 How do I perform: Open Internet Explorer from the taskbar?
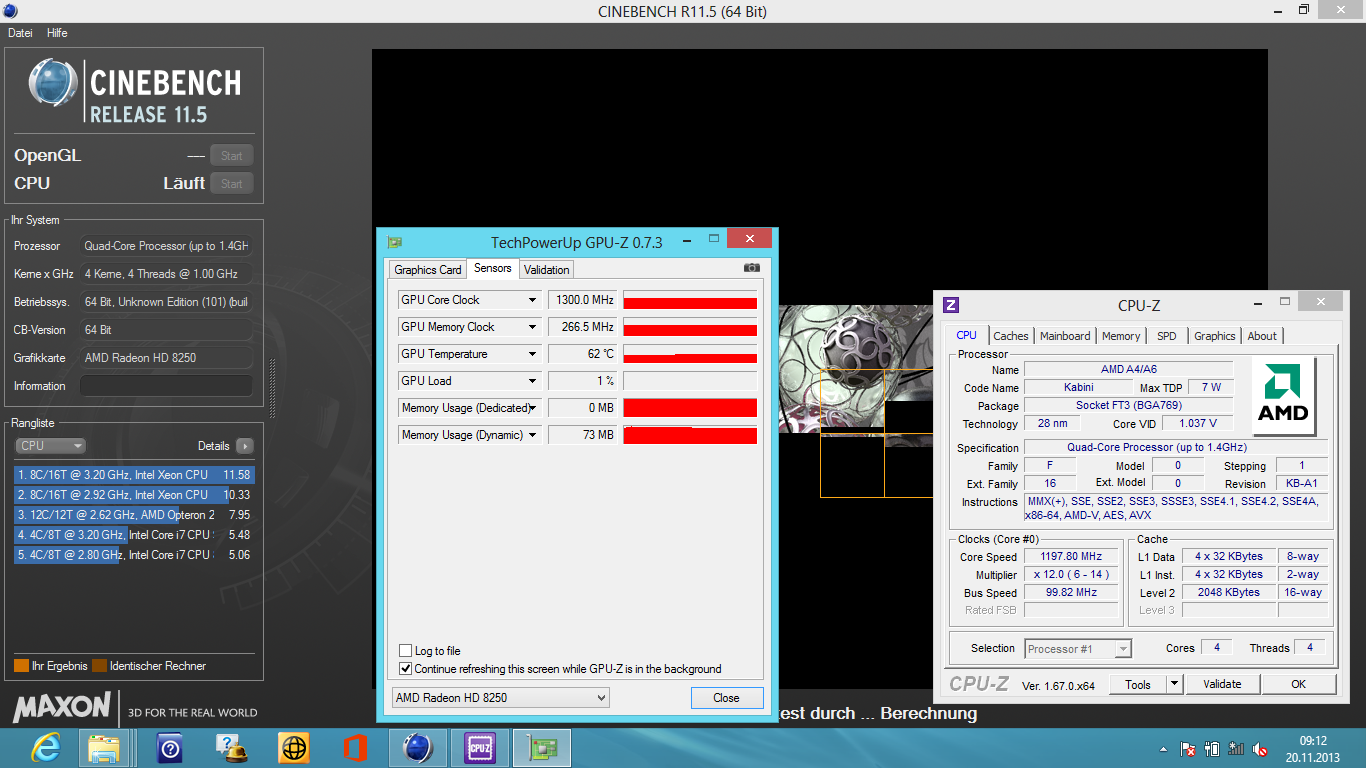(45, 747)
